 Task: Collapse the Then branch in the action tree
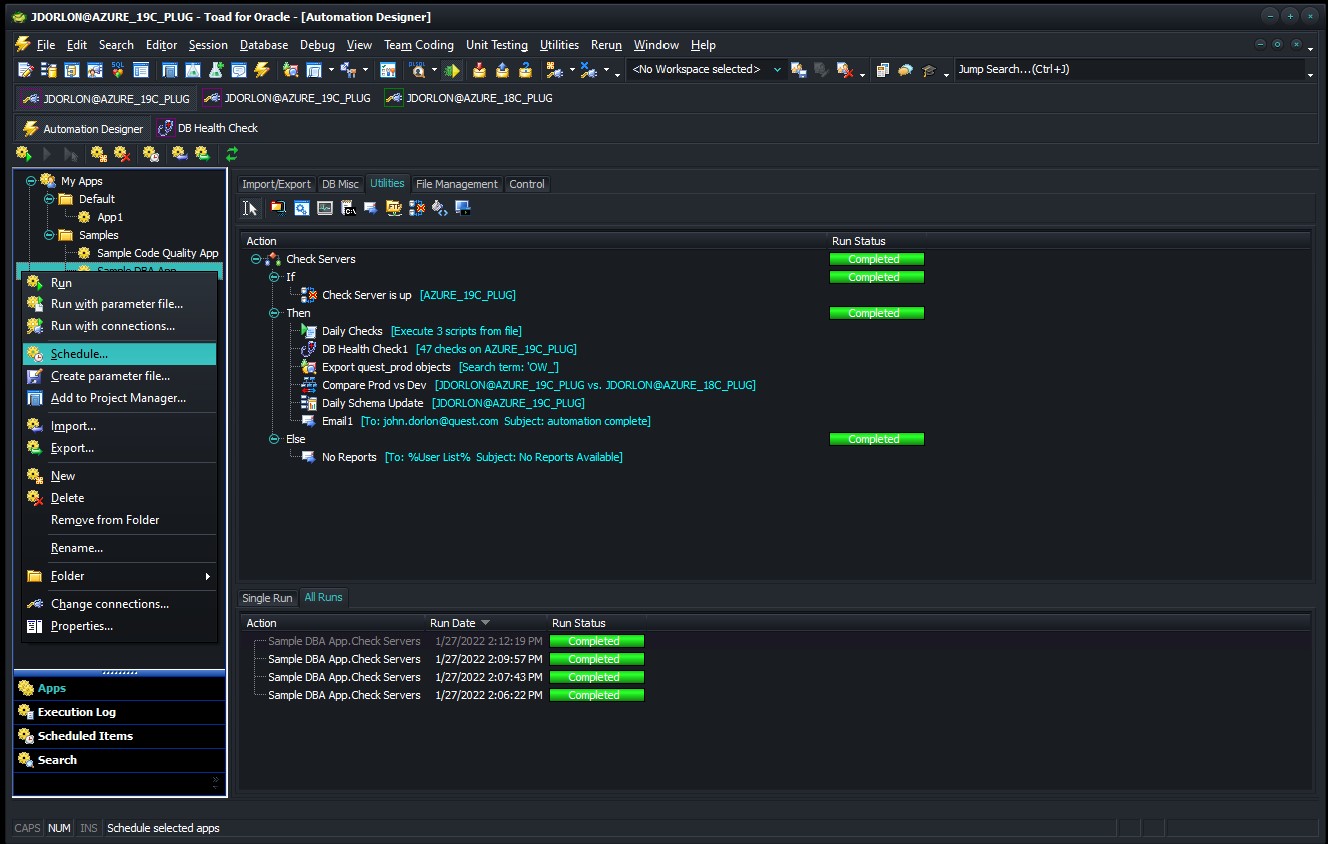point(274,313)
